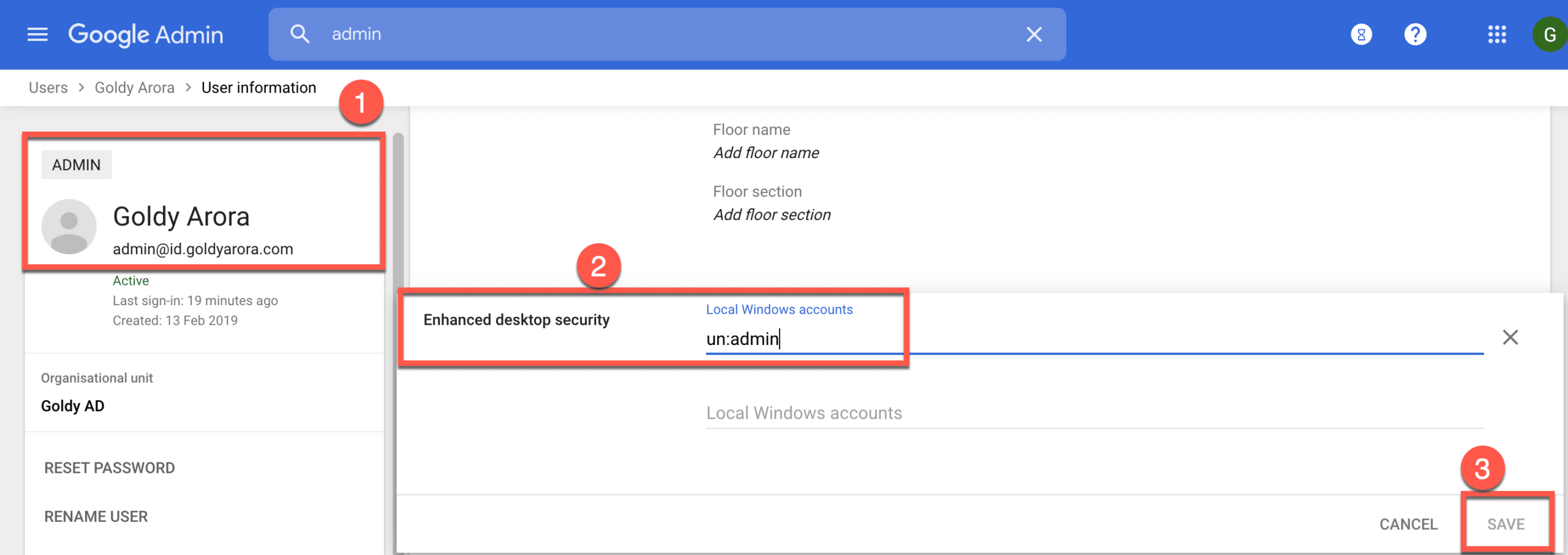Click the ADMIN role badge

[x=77, y=165]
